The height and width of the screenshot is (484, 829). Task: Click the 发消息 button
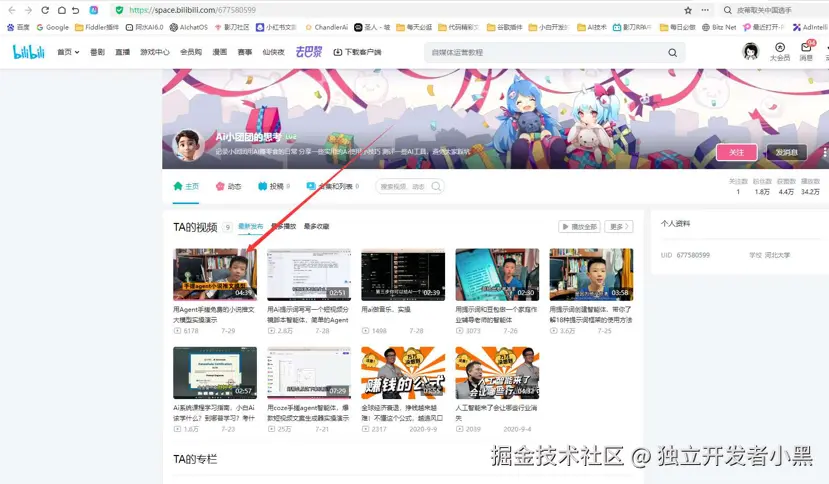(x=788, y=152)
